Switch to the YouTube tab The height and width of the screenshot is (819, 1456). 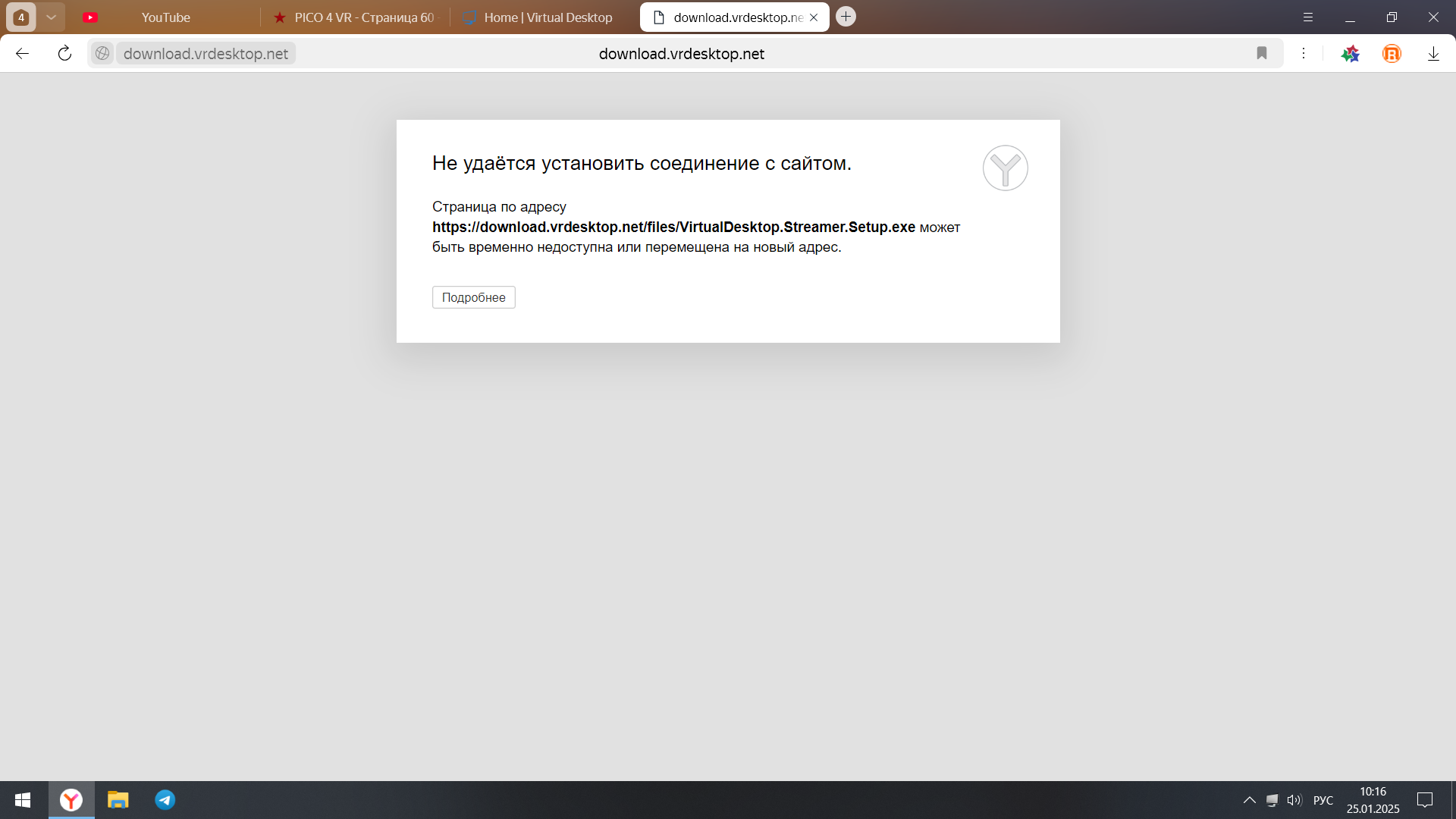point(165,17)
